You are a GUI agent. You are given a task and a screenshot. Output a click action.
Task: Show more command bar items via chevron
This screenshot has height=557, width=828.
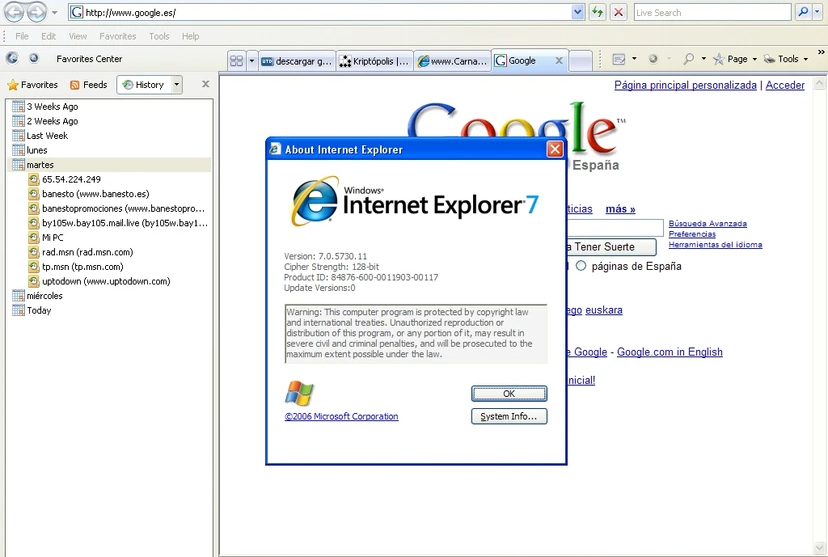[x=821, y=52]
